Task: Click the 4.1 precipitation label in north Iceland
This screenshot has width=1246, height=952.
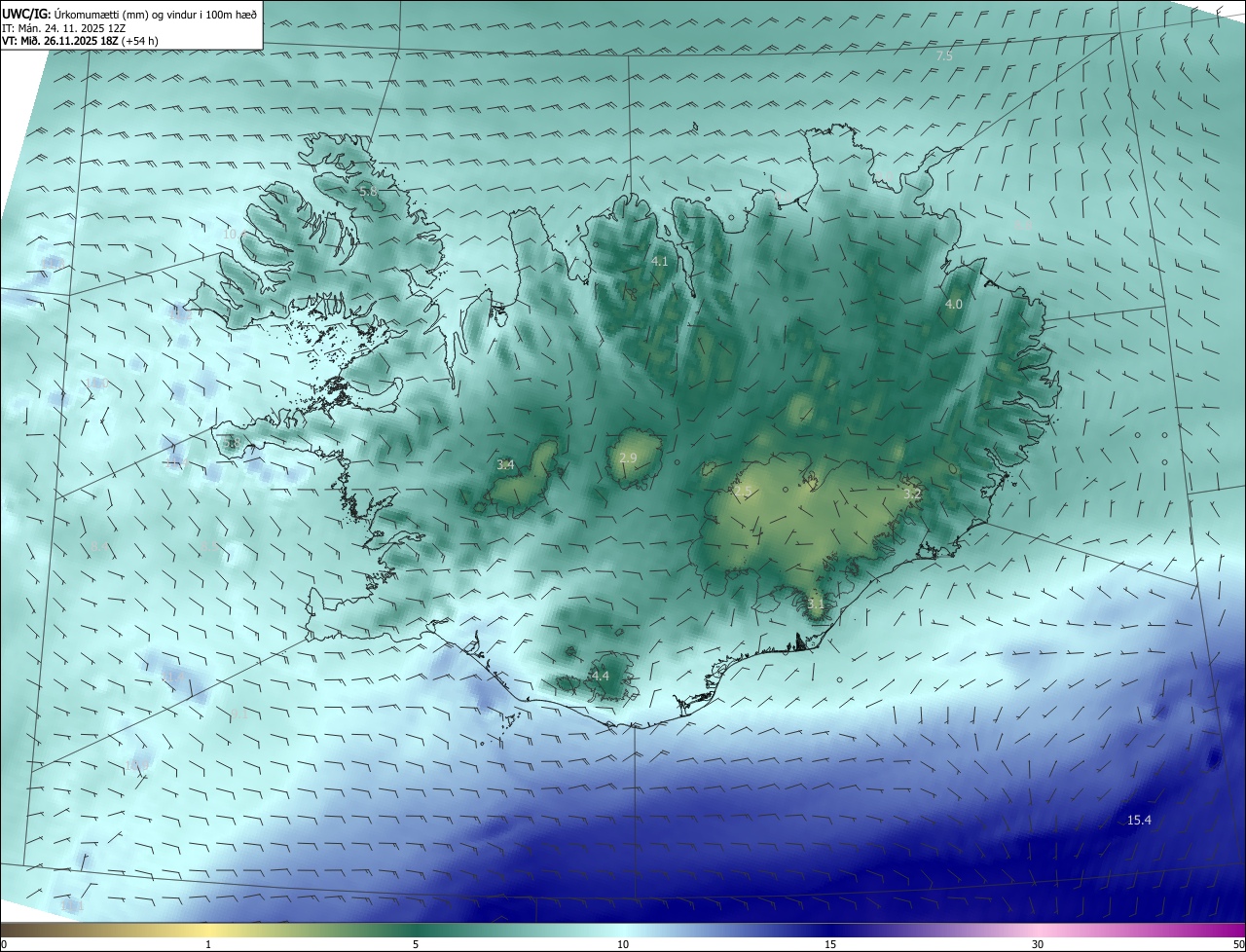Action: pyautogui.click(x=660, y=261)
